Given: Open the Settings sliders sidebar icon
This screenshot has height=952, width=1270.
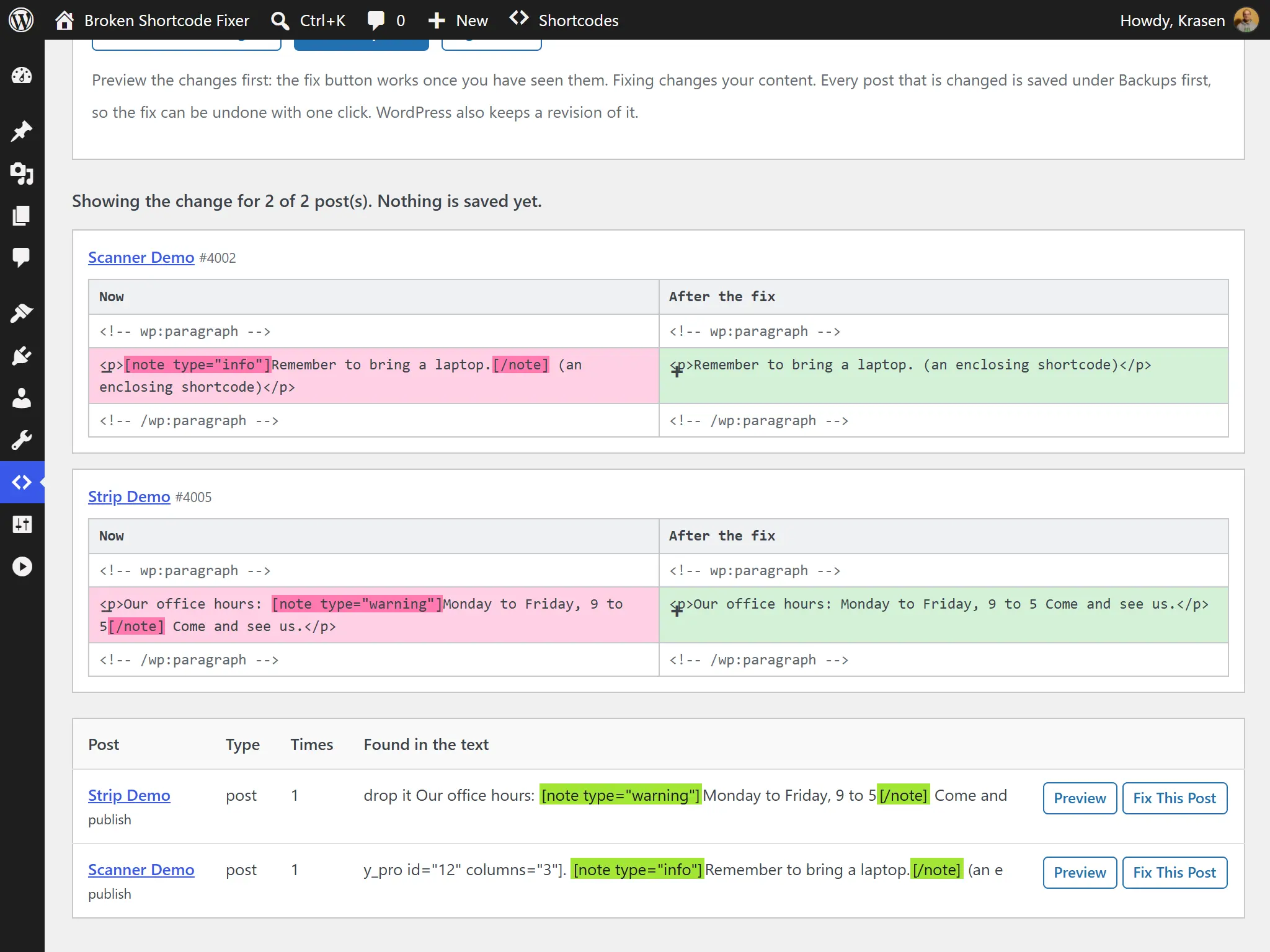Looking at the screenshot, I should pyautogui.click(x=22, y=524).
